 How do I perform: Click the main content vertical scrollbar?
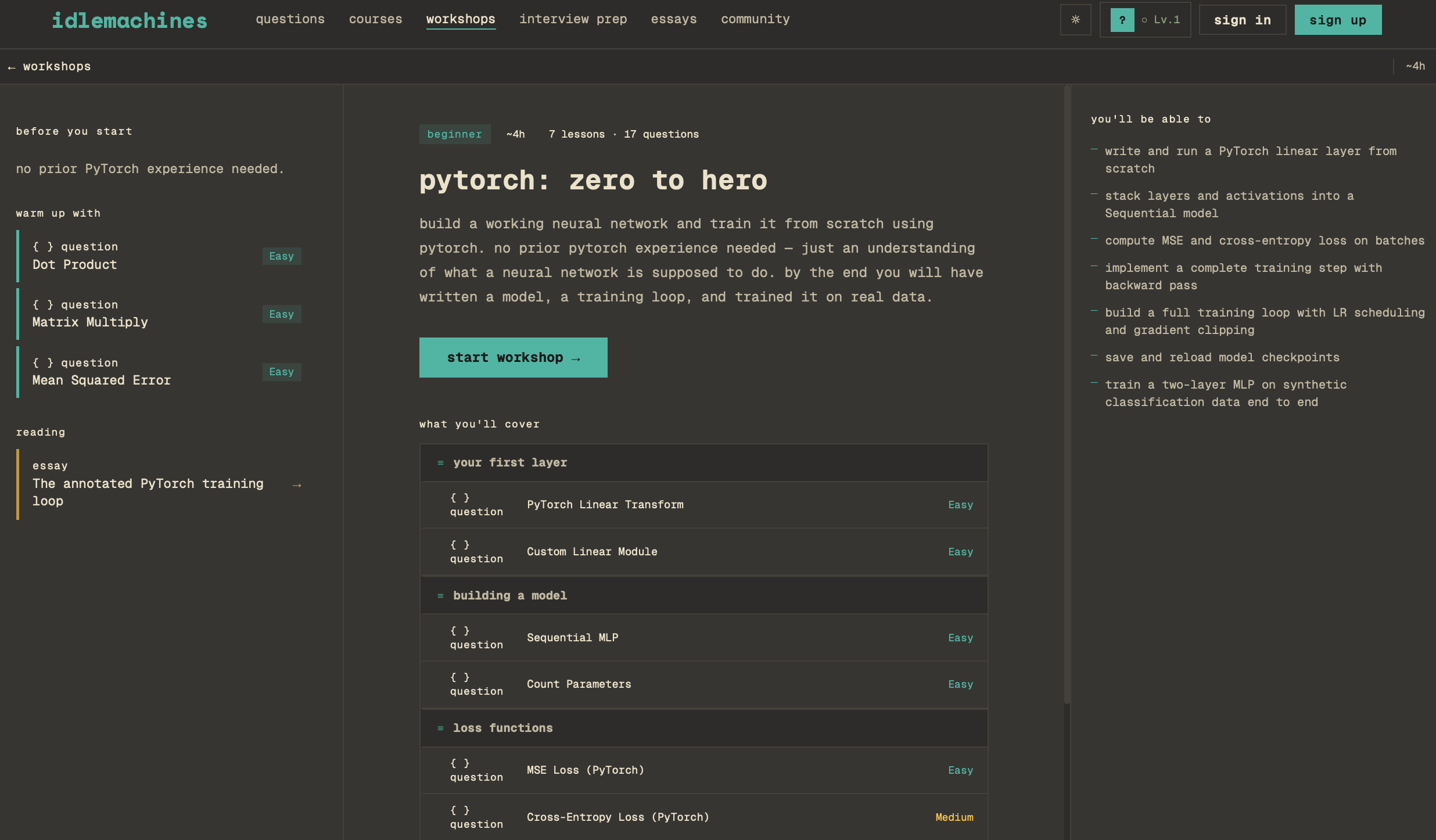[1067, 395]
